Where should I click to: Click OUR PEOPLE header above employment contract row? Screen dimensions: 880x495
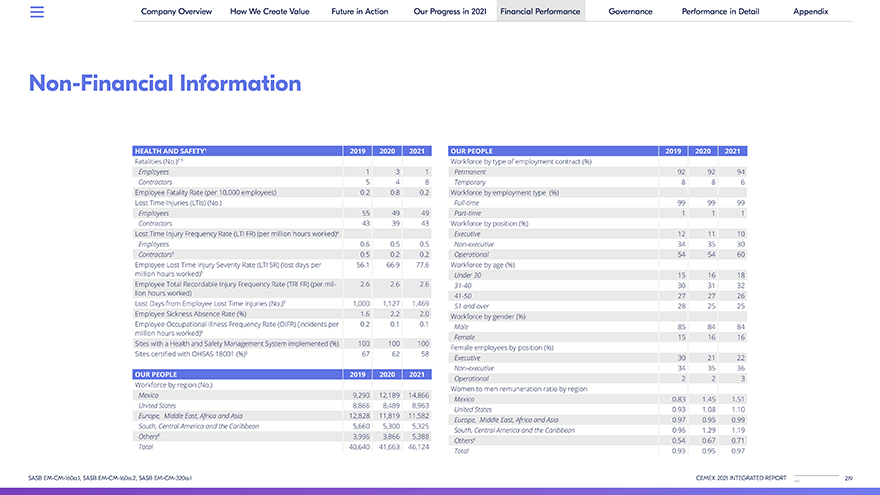(x=472, y=151)
